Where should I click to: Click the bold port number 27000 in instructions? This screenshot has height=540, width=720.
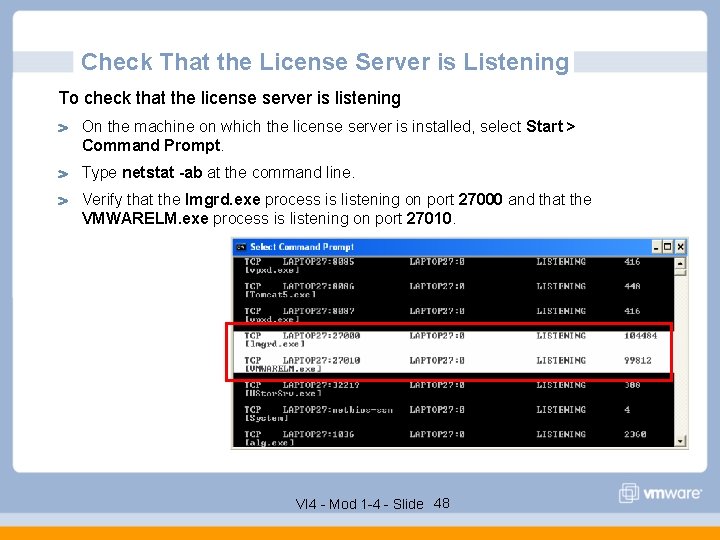point(480,199)
